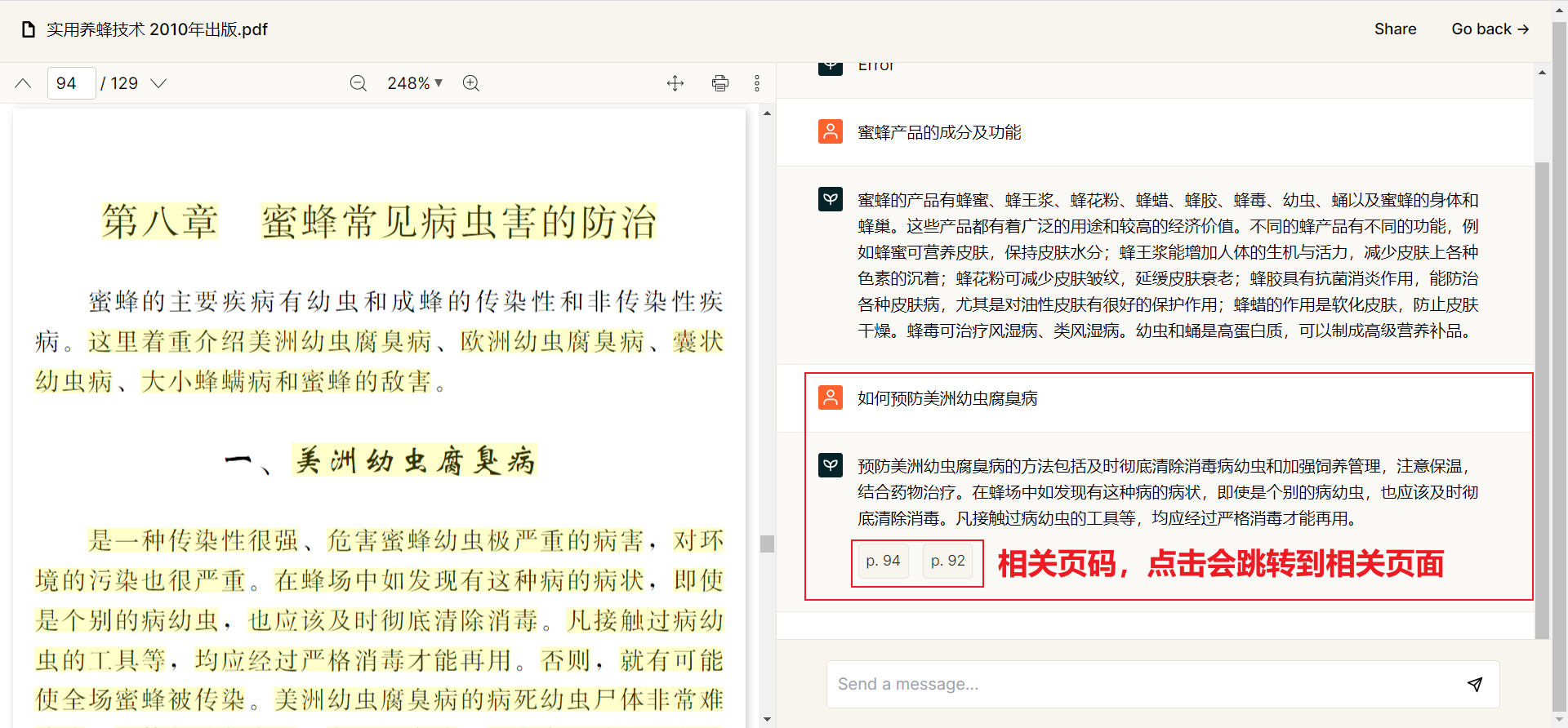Click the page number field showing 94
This screenshot has height=728, width=1568.
click(x=72, y=83)
